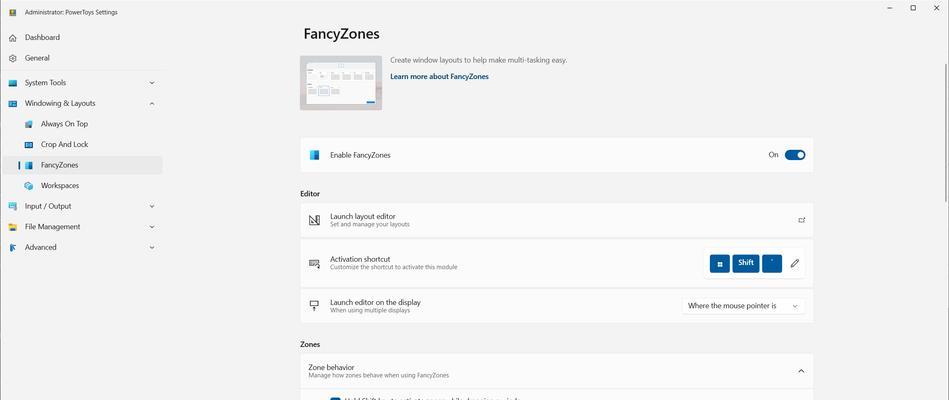
Task: Collapse the Zone behavior section chevron
Action: pyautogui.click(x=801, y=371)
